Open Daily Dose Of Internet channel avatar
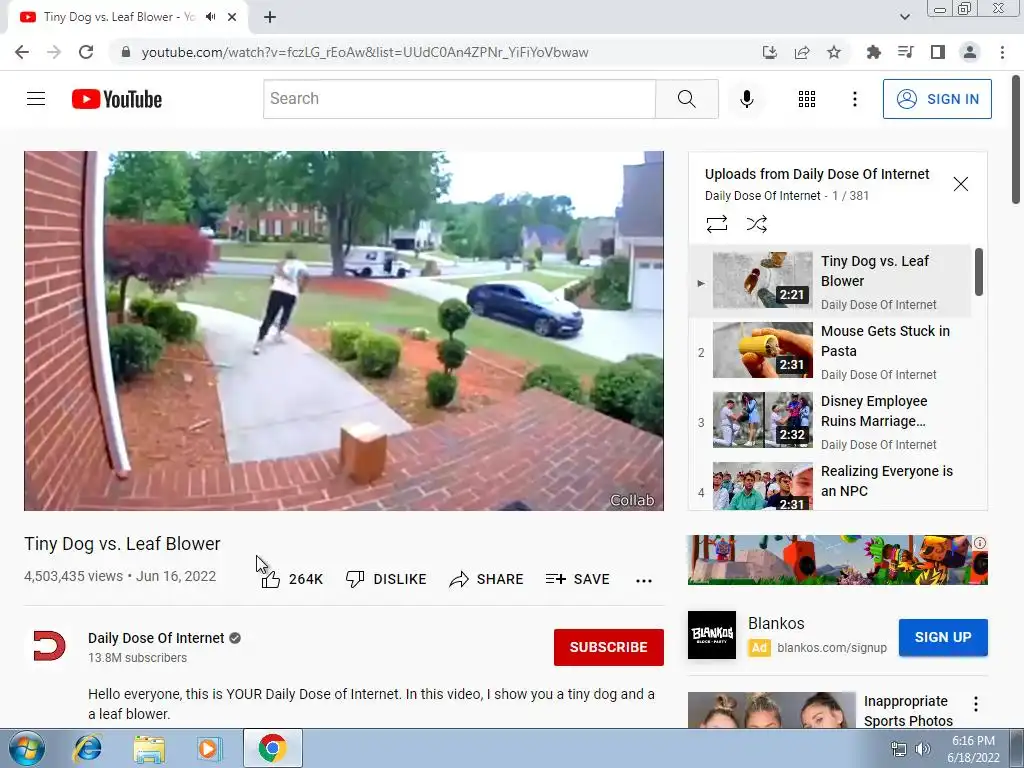Image resolution: width=1024 pixels, height=768 pixels. pos(49,646)
